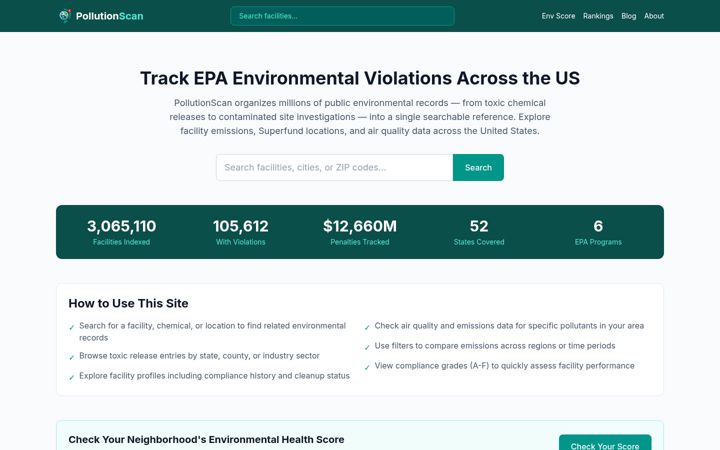Click checkmark beside Browse toxic release entries

pos(72,357)
